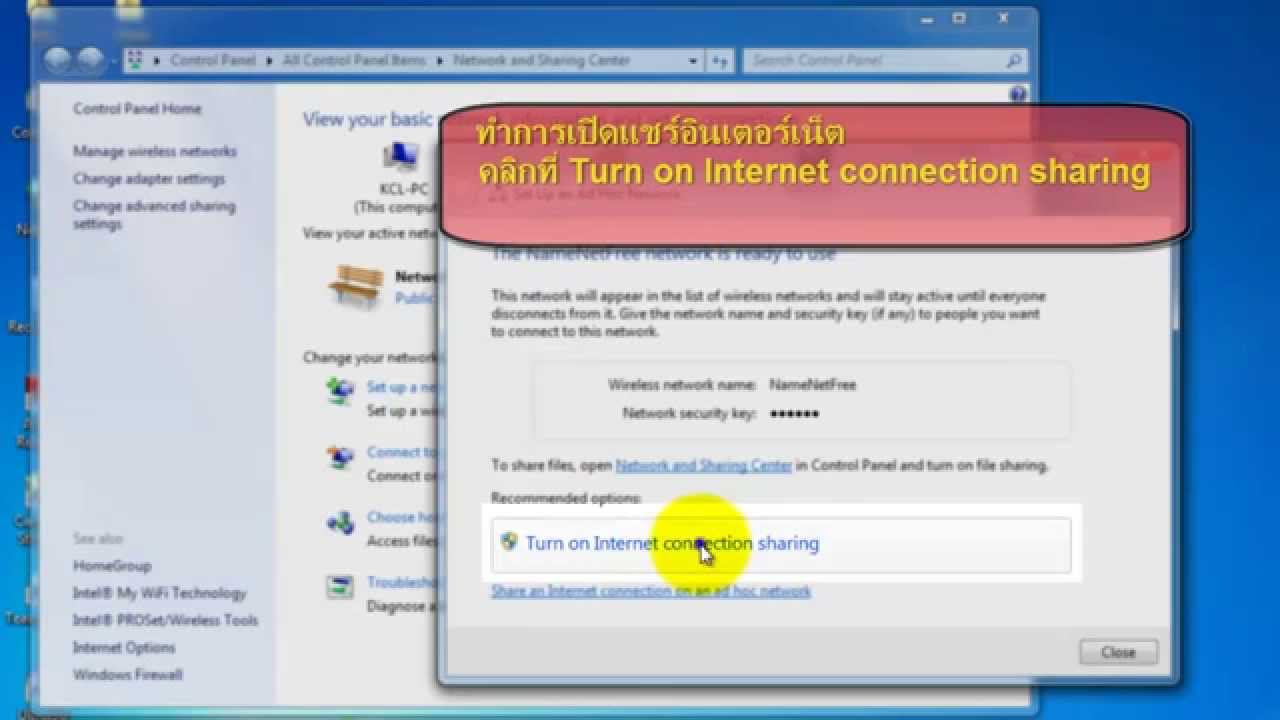Open Control Panel Home
Image resolution: width=1280 pixels, height=720 pixels.
(137, 108)
